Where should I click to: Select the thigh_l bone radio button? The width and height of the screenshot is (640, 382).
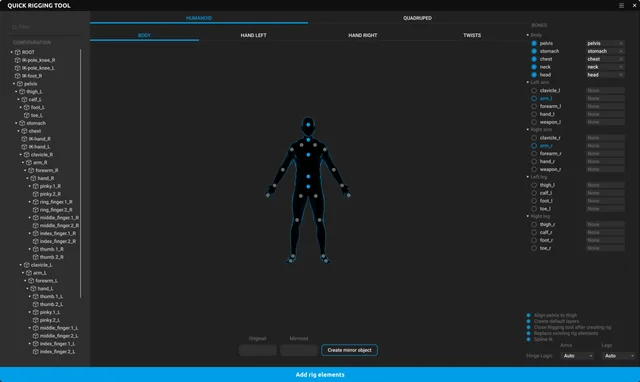tap(534, 185)
